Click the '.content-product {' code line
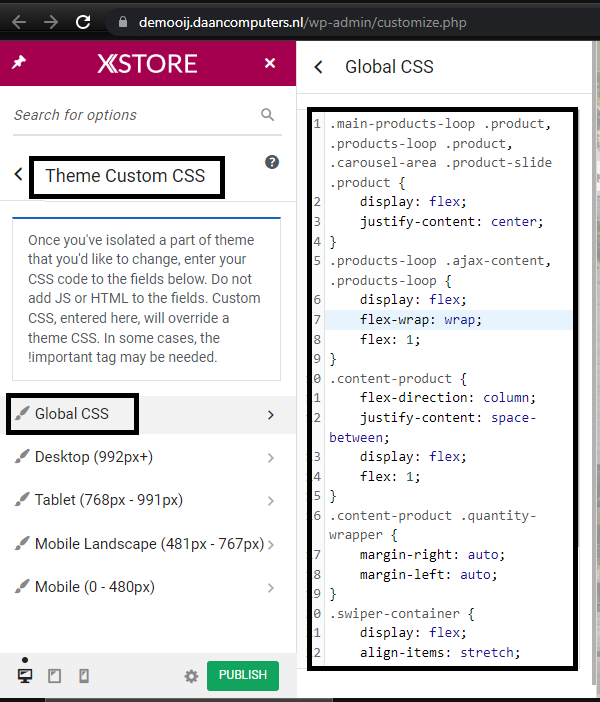This screenshot has width=600, height=702. pos(398,379)
